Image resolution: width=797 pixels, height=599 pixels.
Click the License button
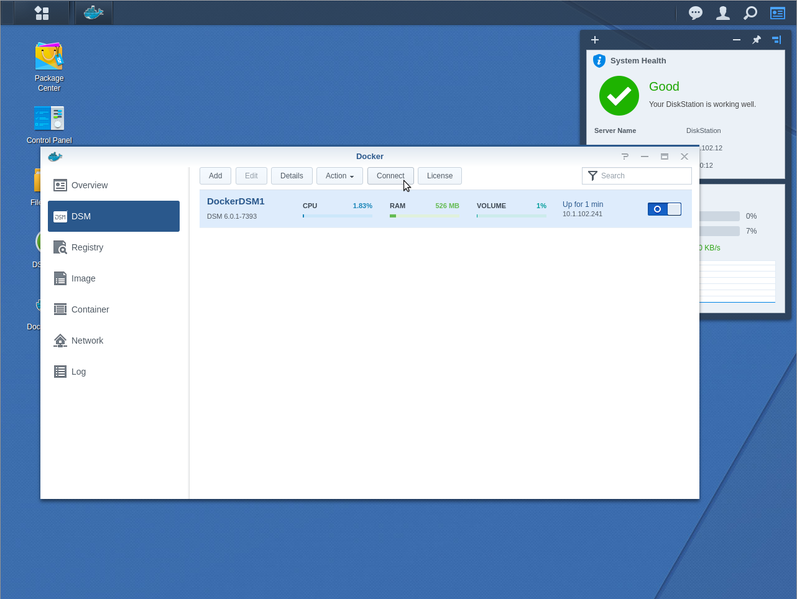pyautogui.click(x=440, y=176)
